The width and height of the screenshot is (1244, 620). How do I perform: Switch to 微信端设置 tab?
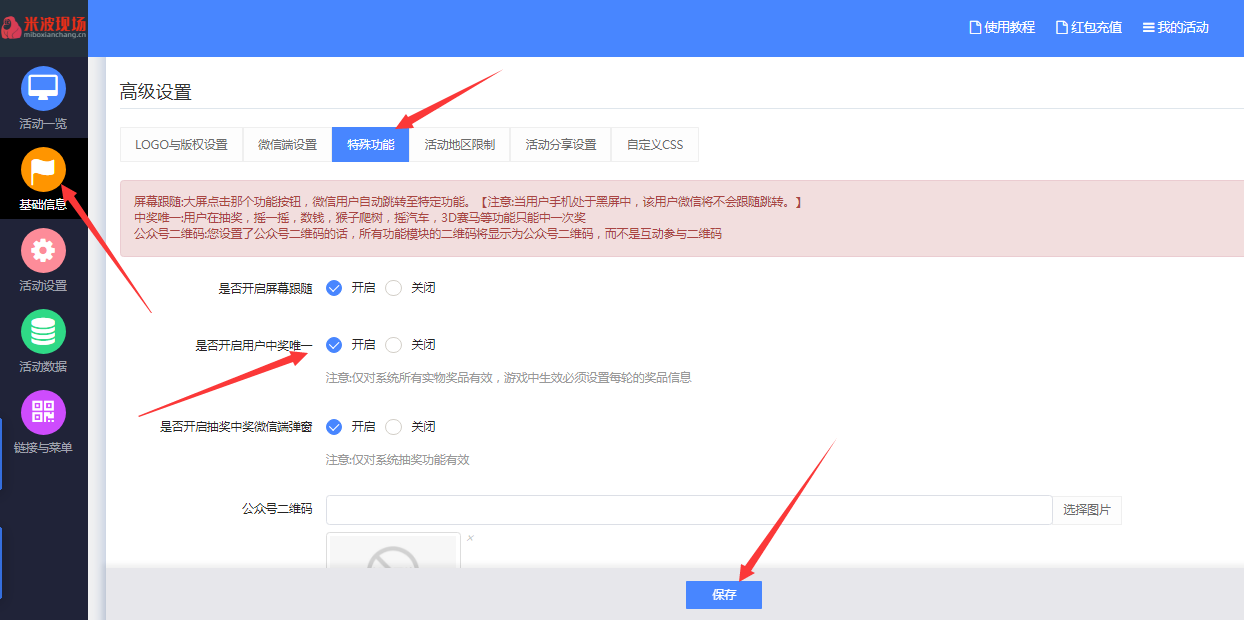tap(287, 145)
